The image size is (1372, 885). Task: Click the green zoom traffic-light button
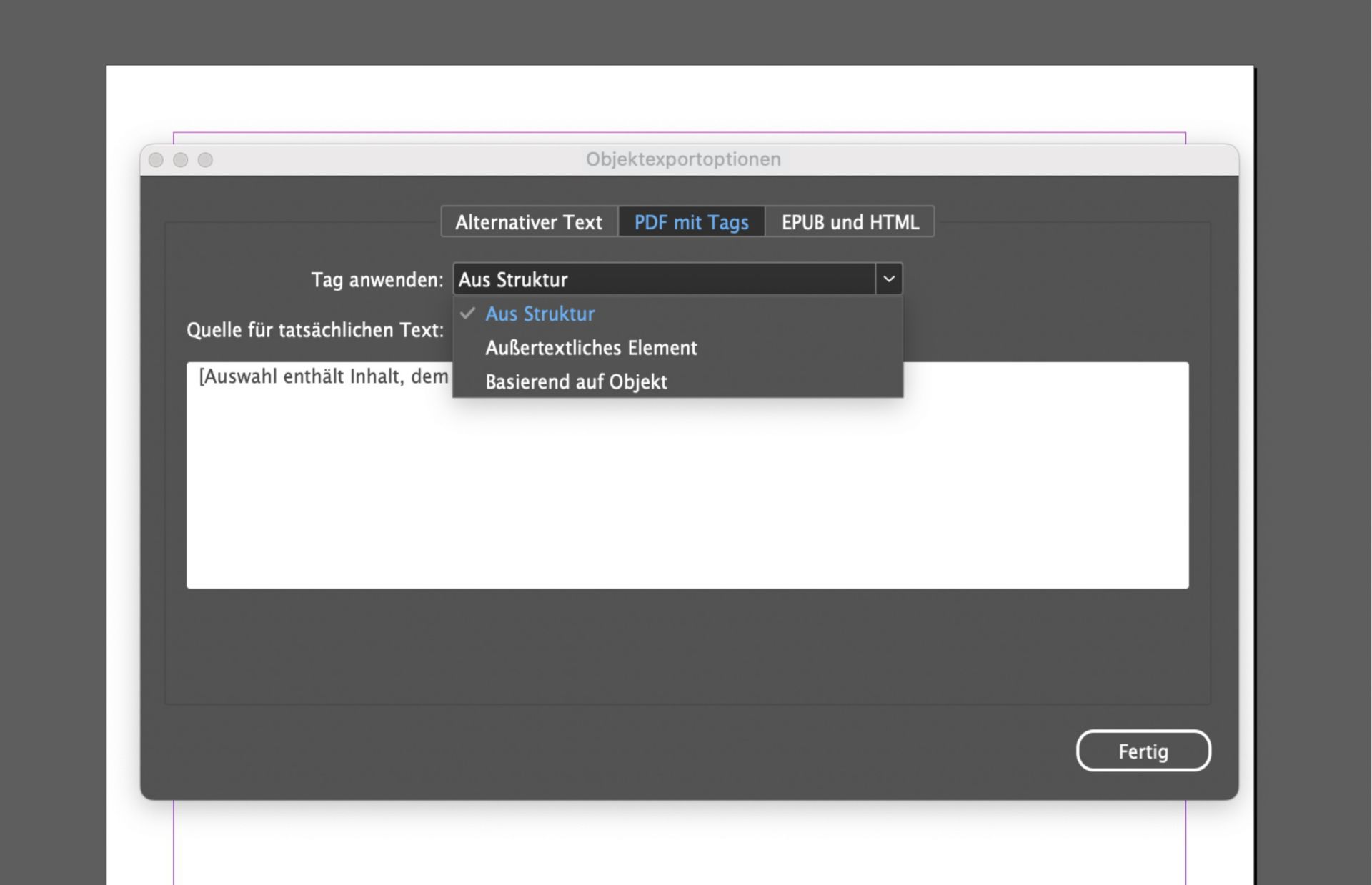coord(205,160)
